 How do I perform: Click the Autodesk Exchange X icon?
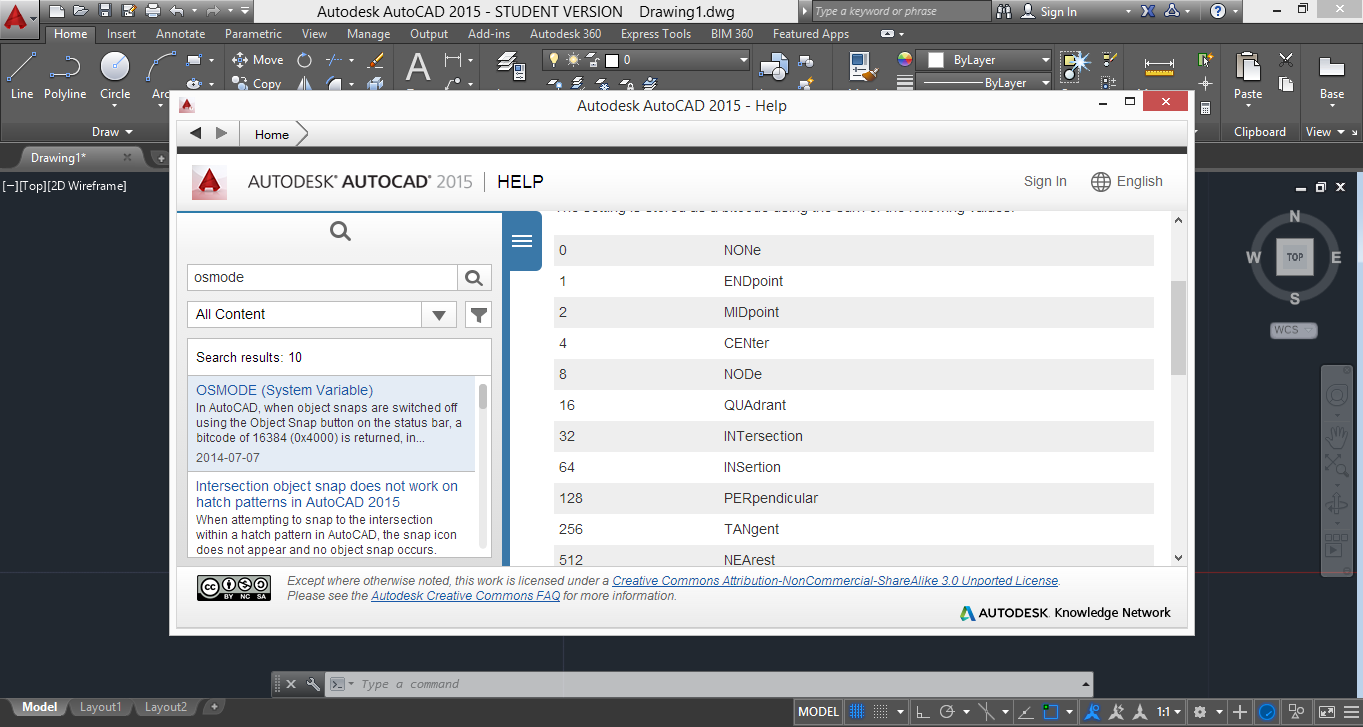1148,11
